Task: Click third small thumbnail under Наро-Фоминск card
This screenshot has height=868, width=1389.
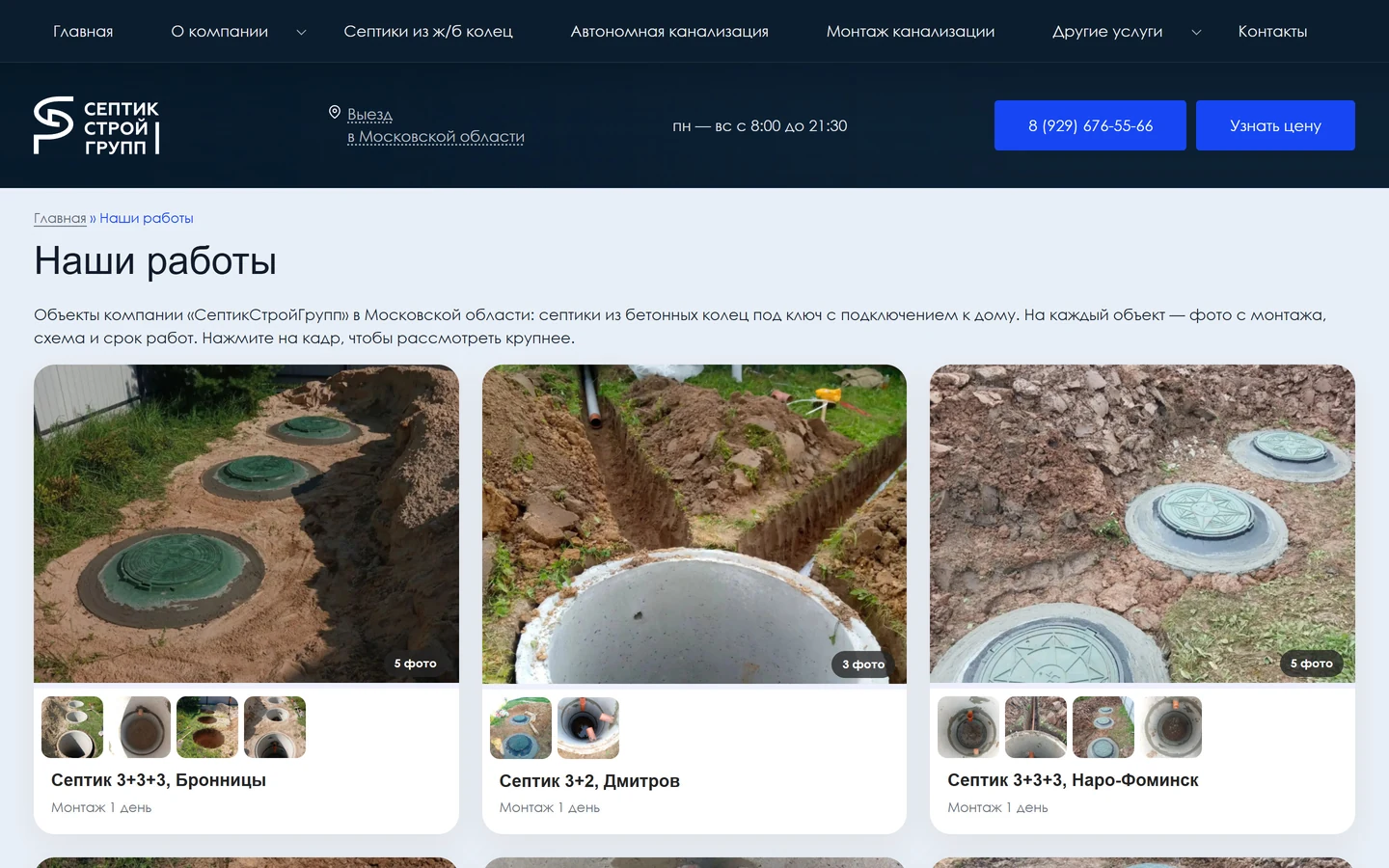Action: pos(1103,727)
